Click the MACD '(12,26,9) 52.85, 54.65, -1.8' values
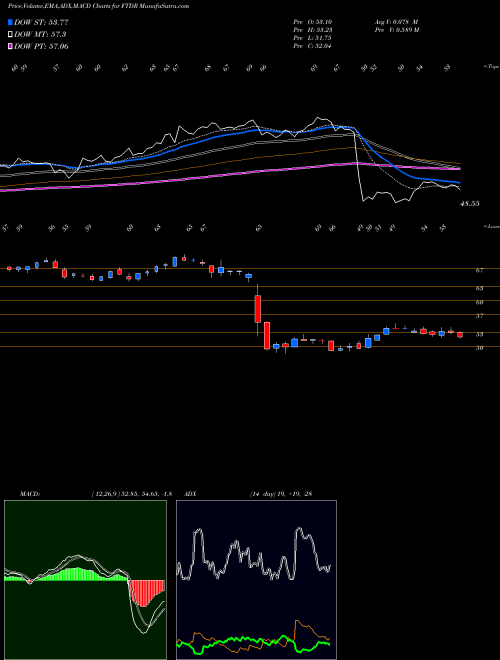This screenshot has width=500, height=660. coord(131,494)
